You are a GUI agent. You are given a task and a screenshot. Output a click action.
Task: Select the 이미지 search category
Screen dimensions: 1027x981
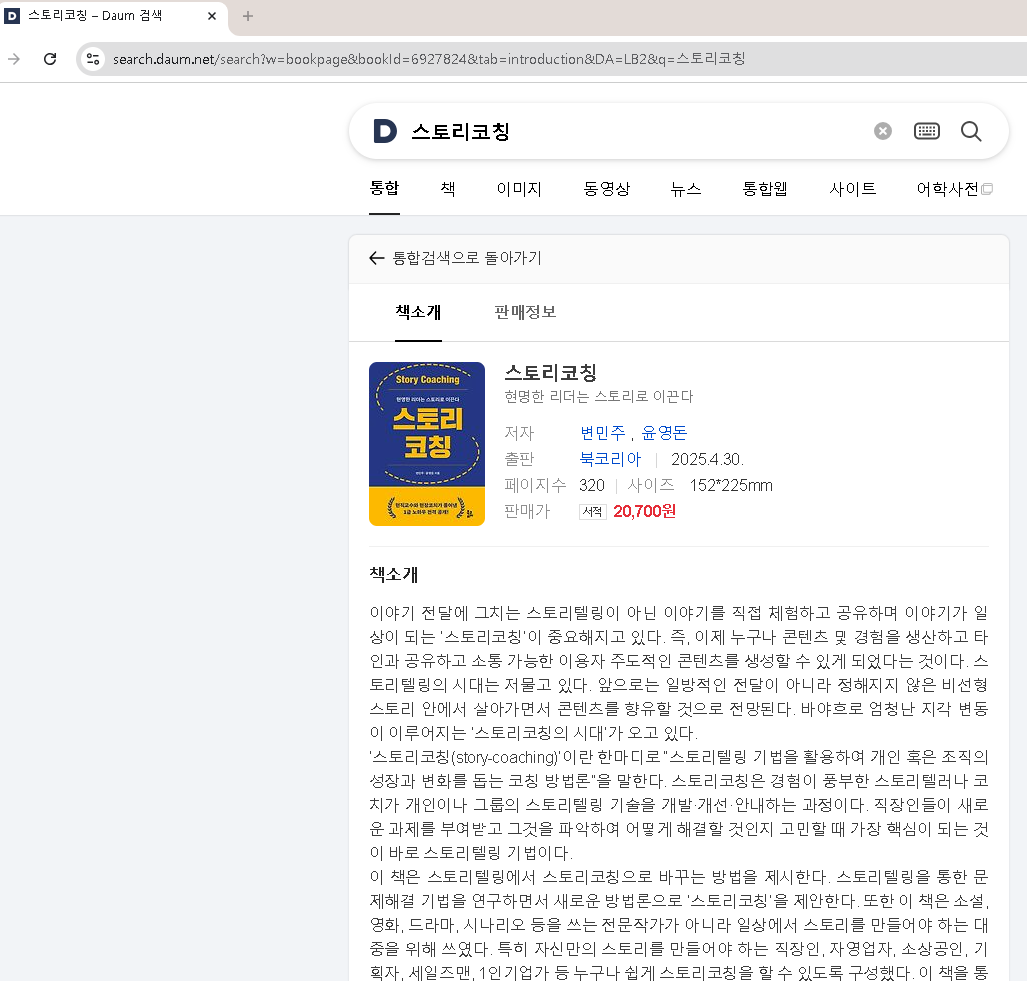[x=519, y=189]
